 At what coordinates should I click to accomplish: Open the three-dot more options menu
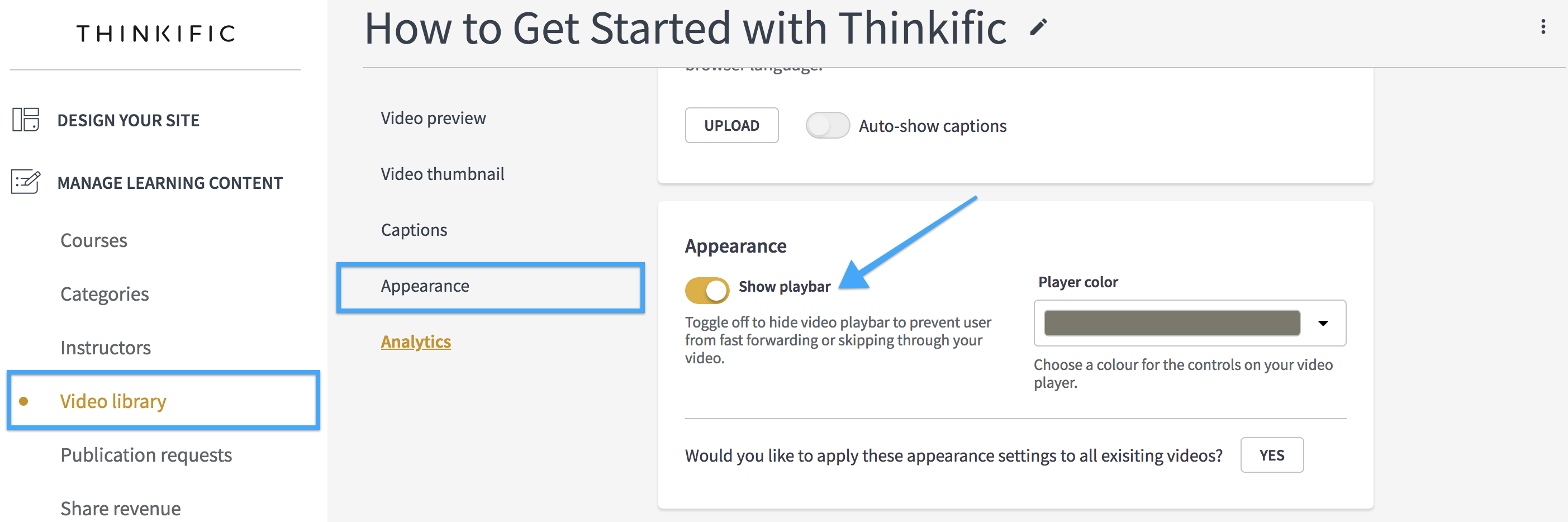pos(1542,27)
